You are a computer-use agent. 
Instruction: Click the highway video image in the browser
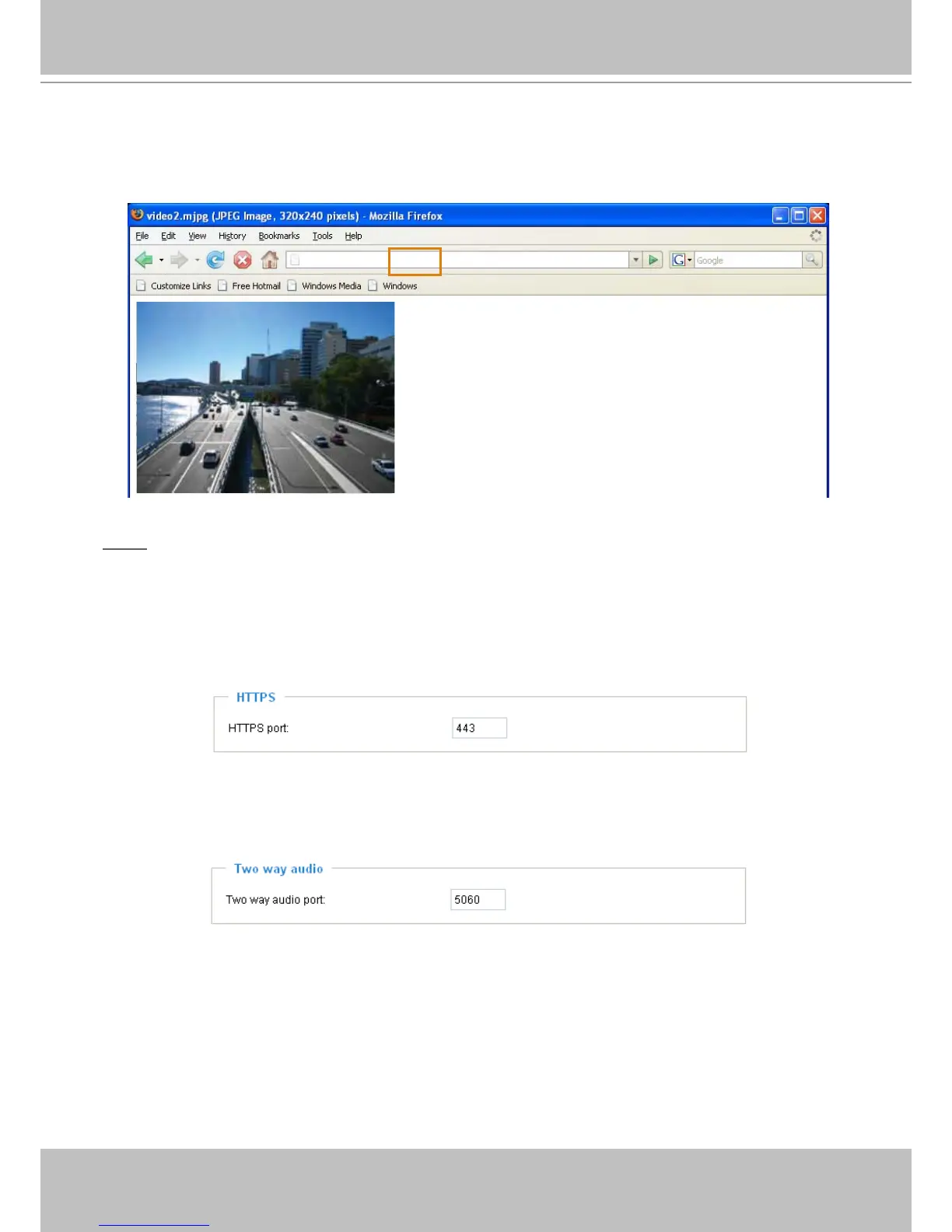click(x=265, y=397)
